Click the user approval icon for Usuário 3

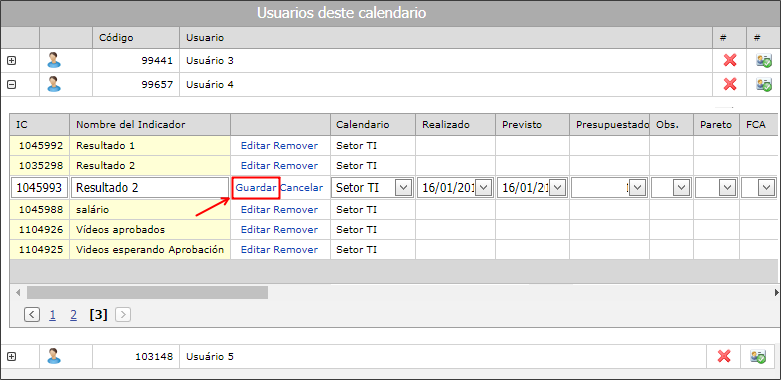point(764,61)
